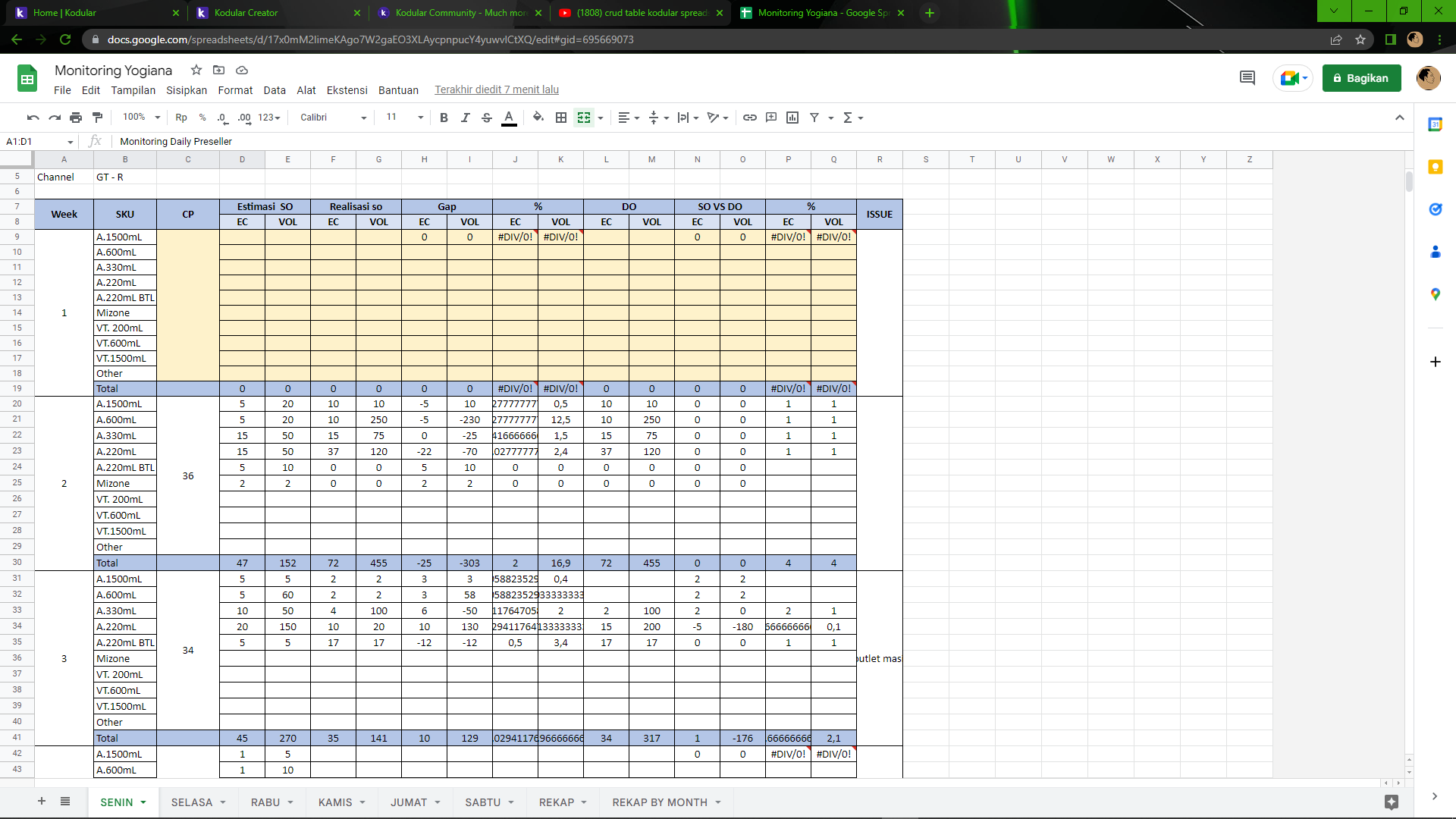Apply italic formatting
Screen dimensions: 1456x819
pyautogui.click(x=466, y=118)
